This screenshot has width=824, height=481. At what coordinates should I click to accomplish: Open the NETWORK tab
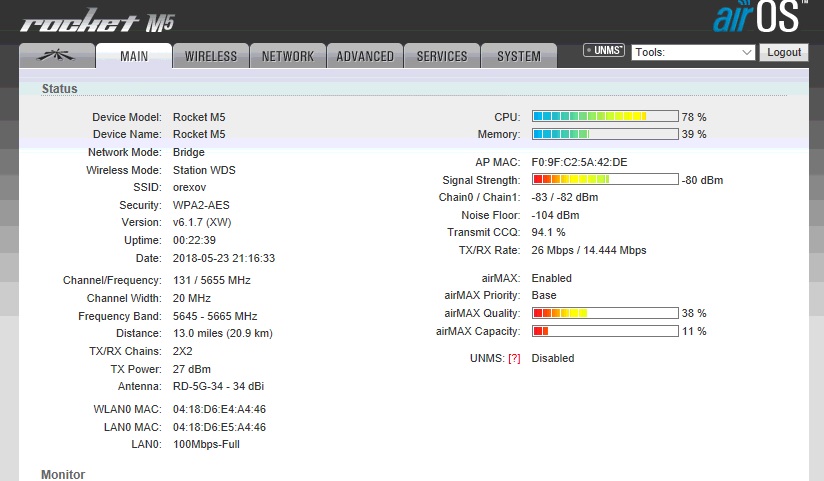click(288, 56)
